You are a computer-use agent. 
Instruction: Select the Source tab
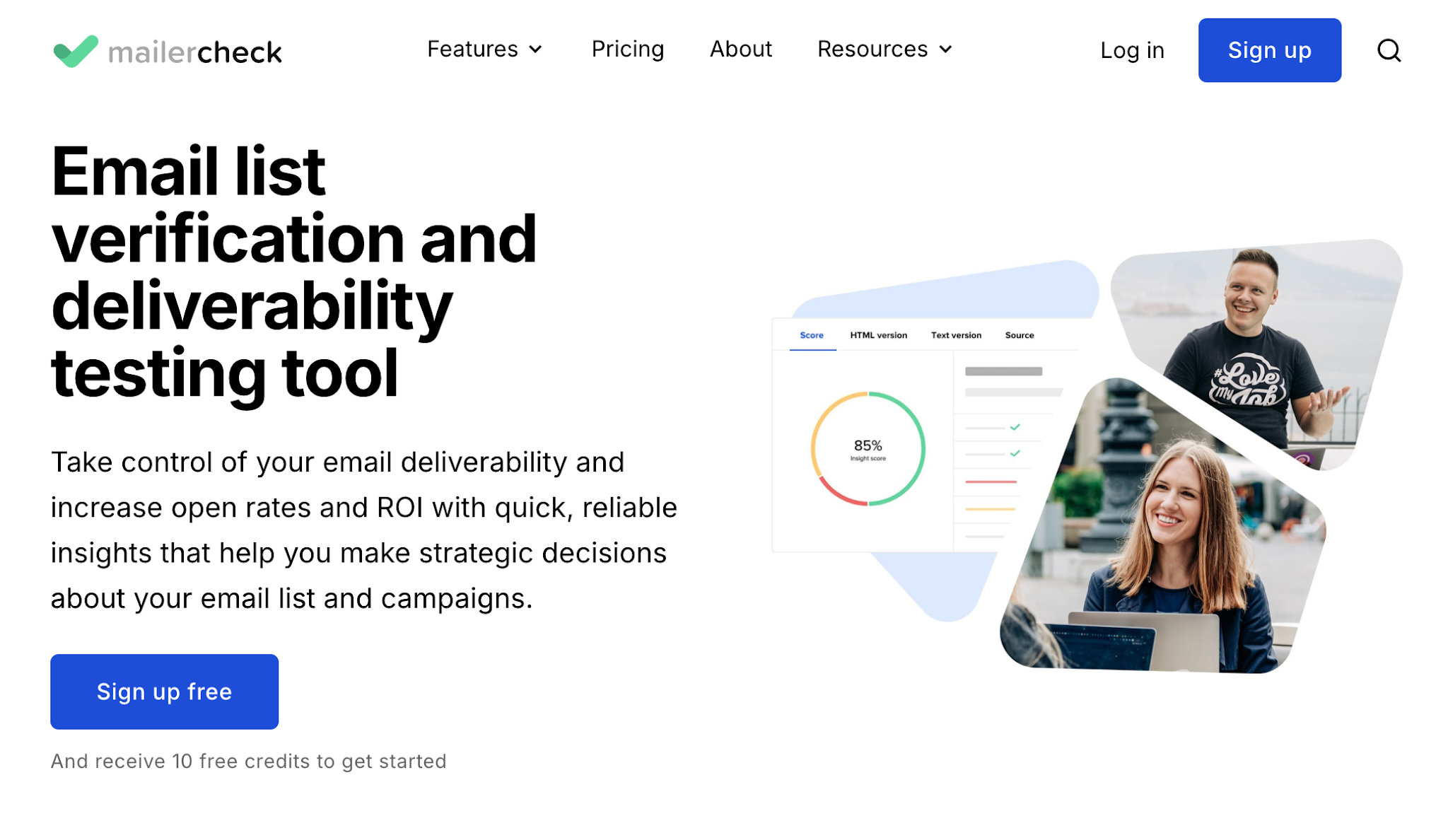[x=1020, y=335]
